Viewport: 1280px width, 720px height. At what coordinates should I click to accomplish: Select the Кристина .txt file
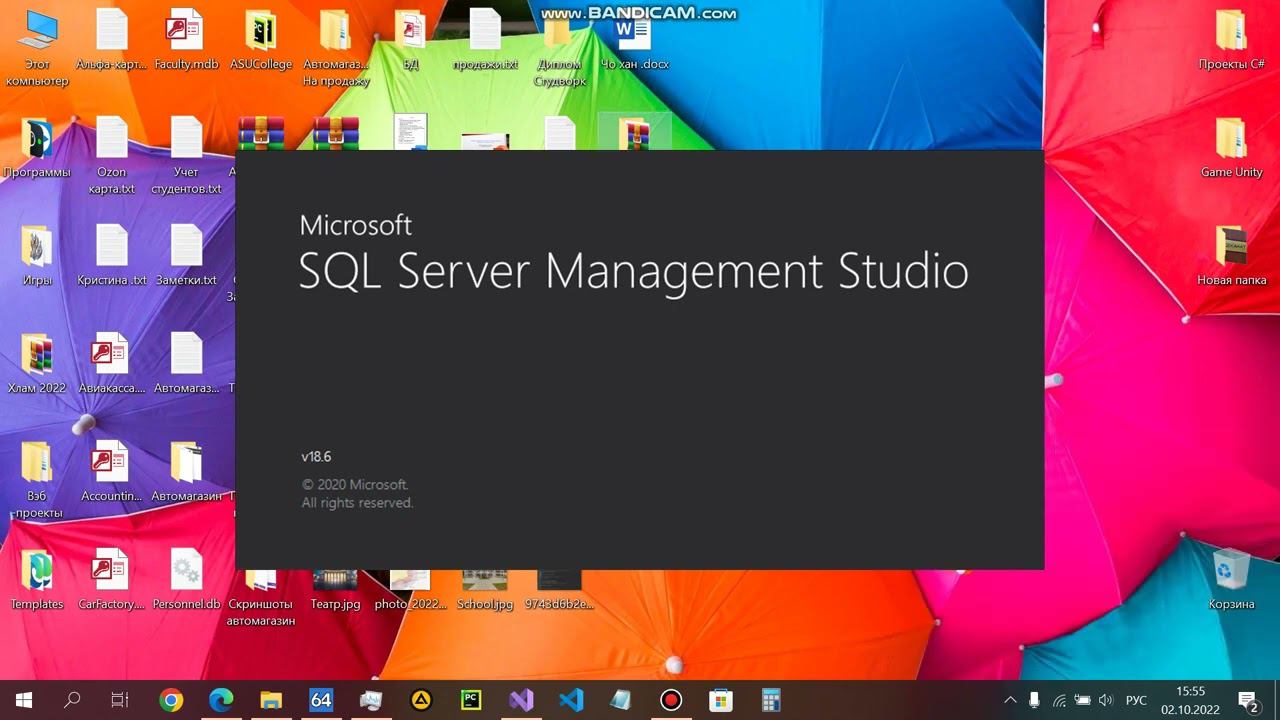pos(112,256)
